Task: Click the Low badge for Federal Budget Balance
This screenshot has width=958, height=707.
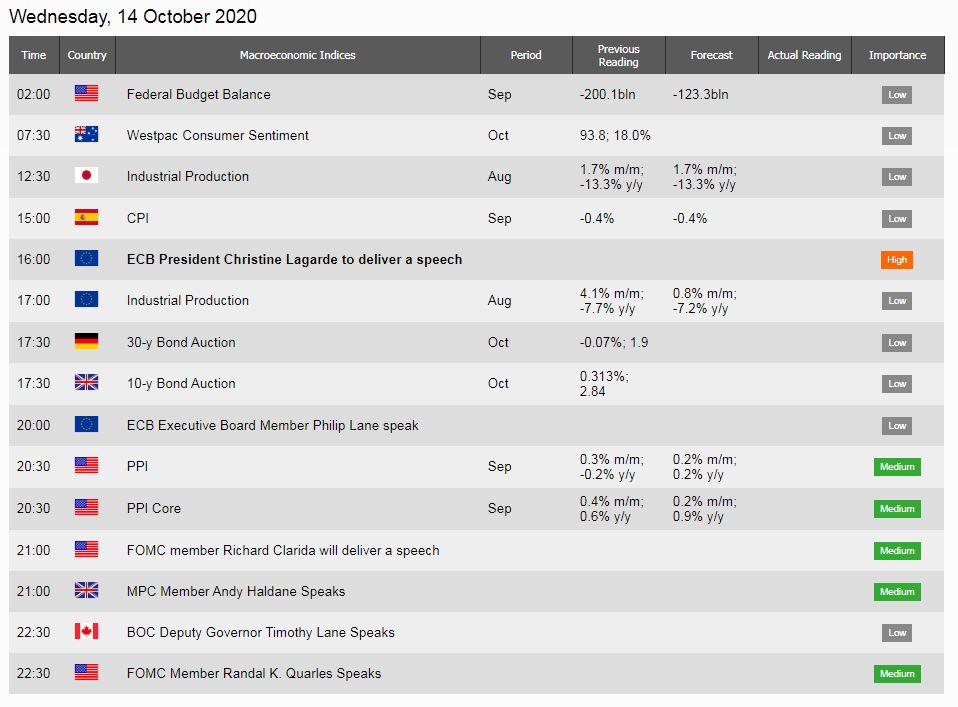Action: (897, 95)
